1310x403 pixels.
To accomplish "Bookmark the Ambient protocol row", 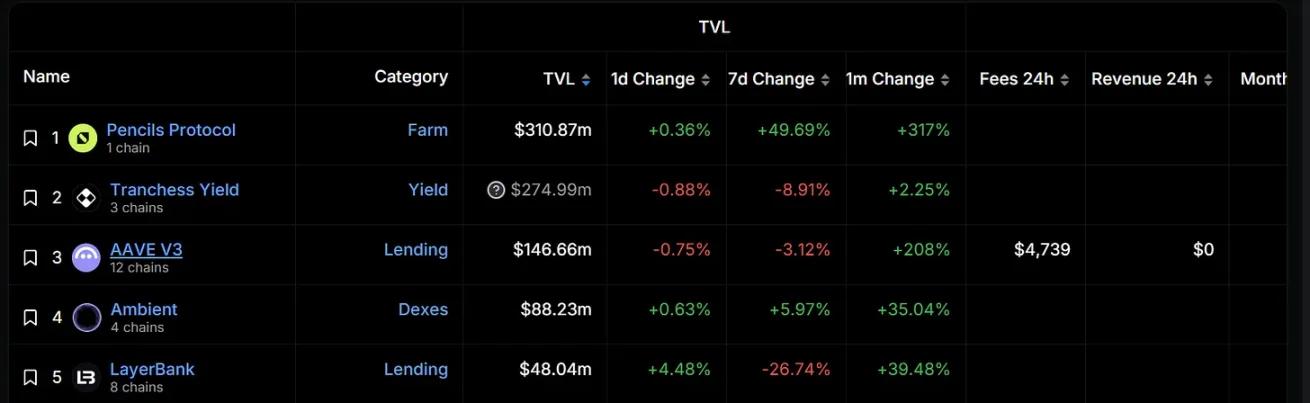I will [x=30, y=318].
